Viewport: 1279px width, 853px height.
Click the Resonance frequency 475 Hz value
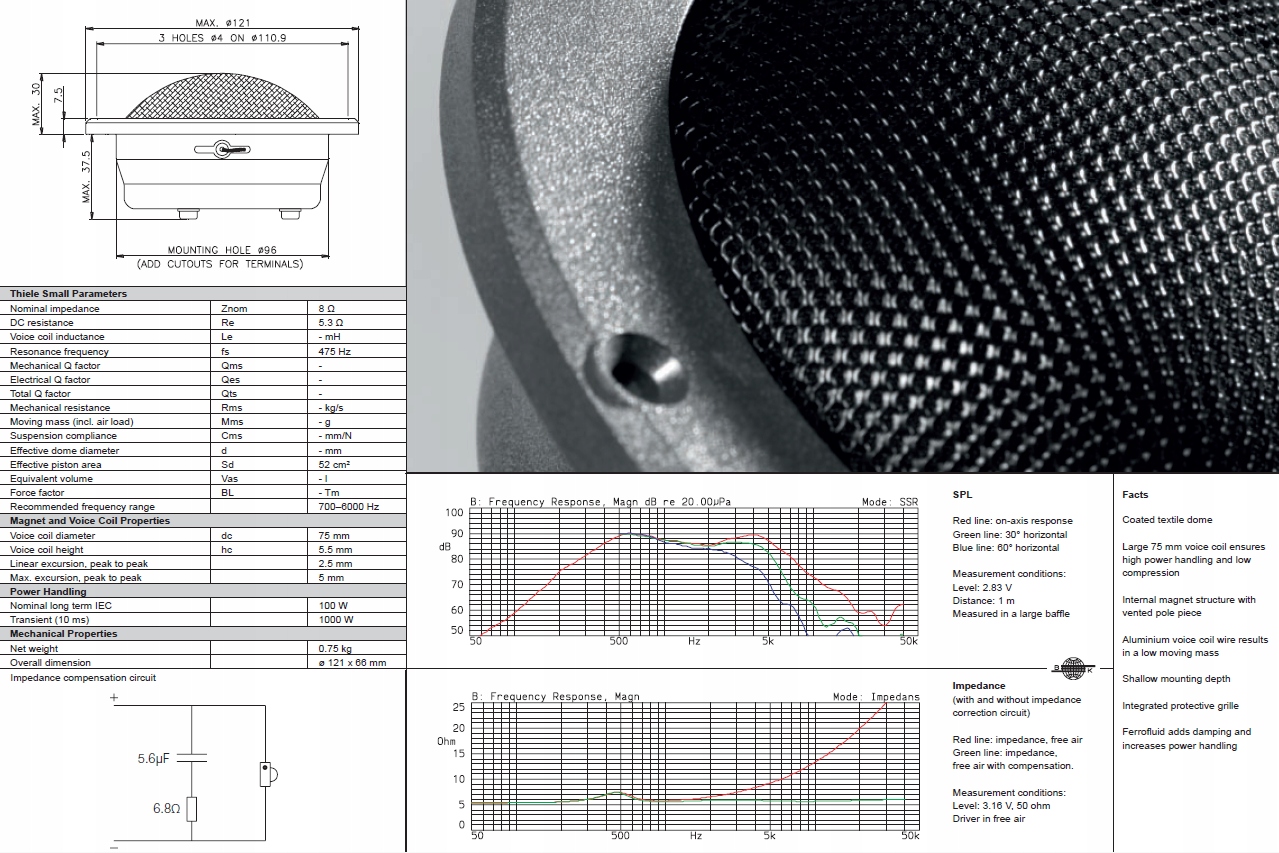point(335,352)
